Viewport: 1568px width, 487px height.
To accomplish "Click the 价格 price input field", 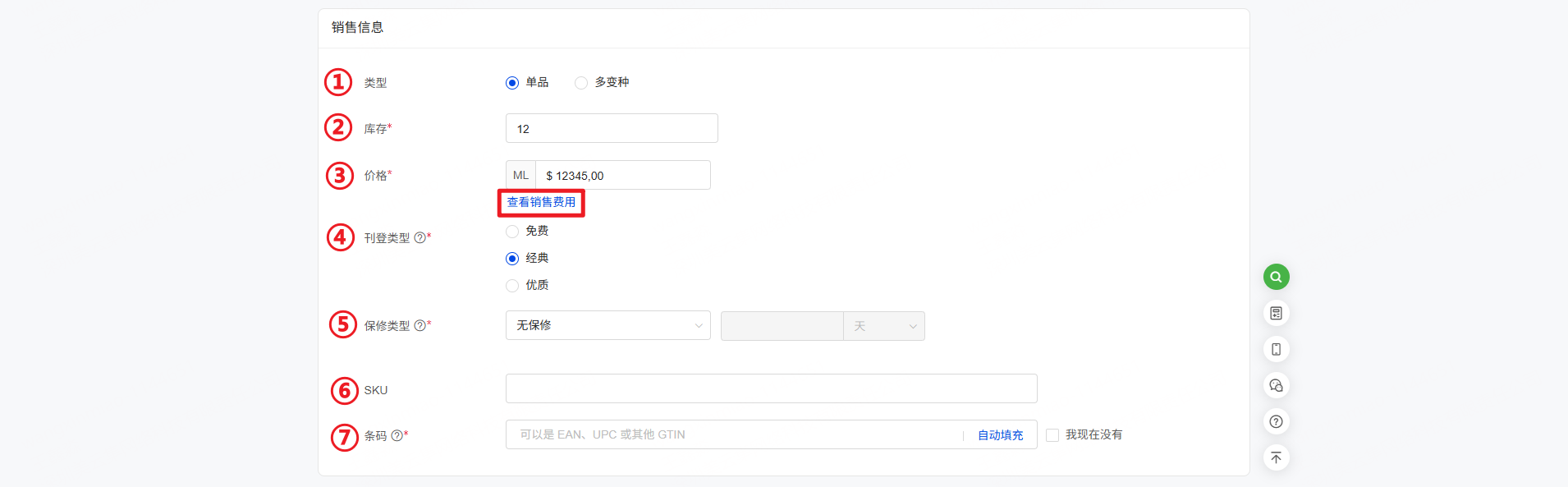I will click(622, 175).
